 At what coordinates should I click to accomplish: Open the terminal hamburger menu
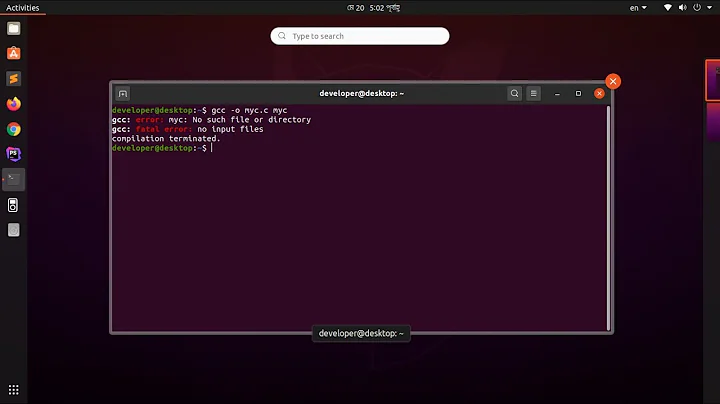[x=534, y=94]
